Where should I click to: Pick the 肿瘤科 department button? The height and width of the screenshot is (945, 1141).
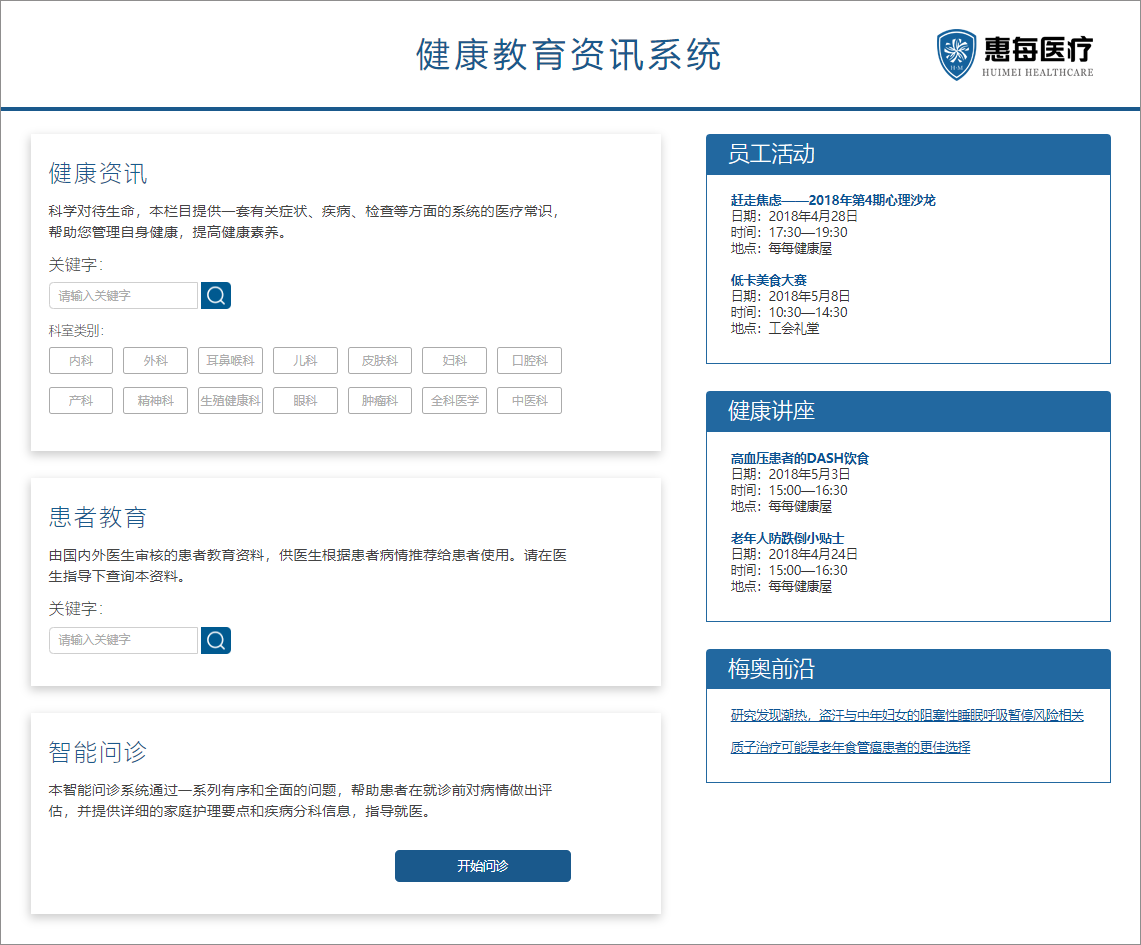(x=380, y=401)
